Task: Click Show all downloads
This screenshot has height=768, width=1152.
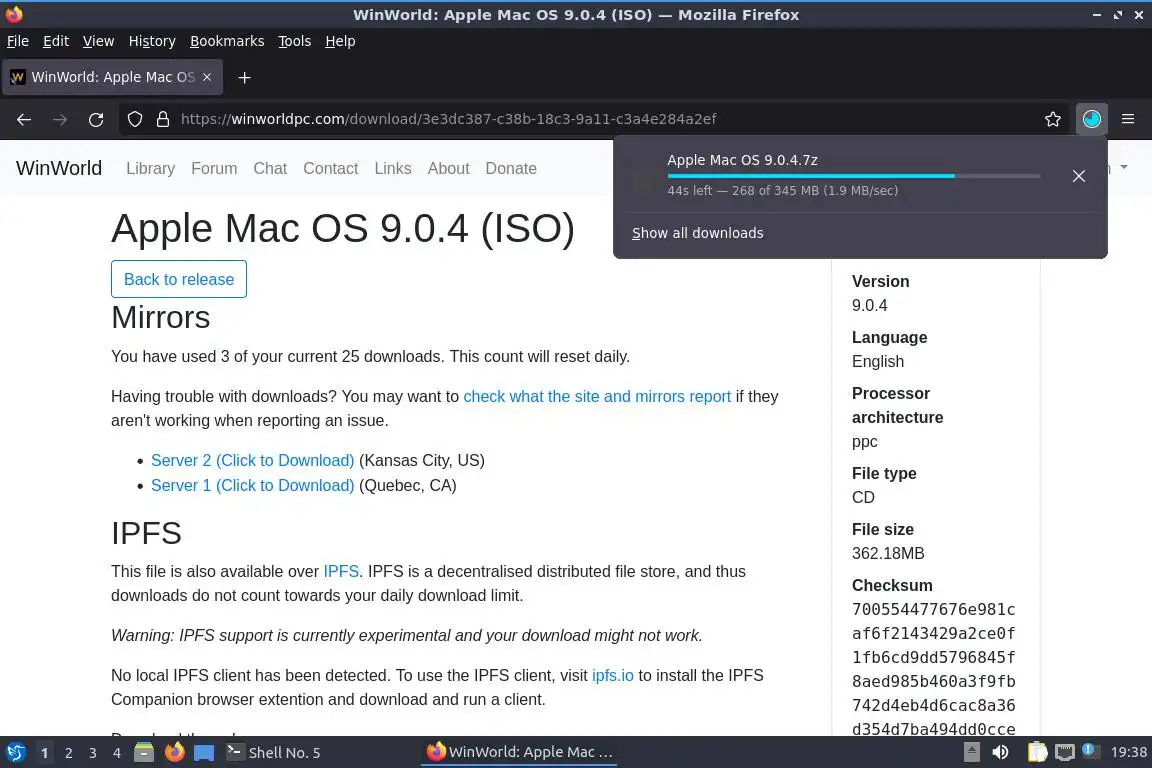Action: [697, 233]
